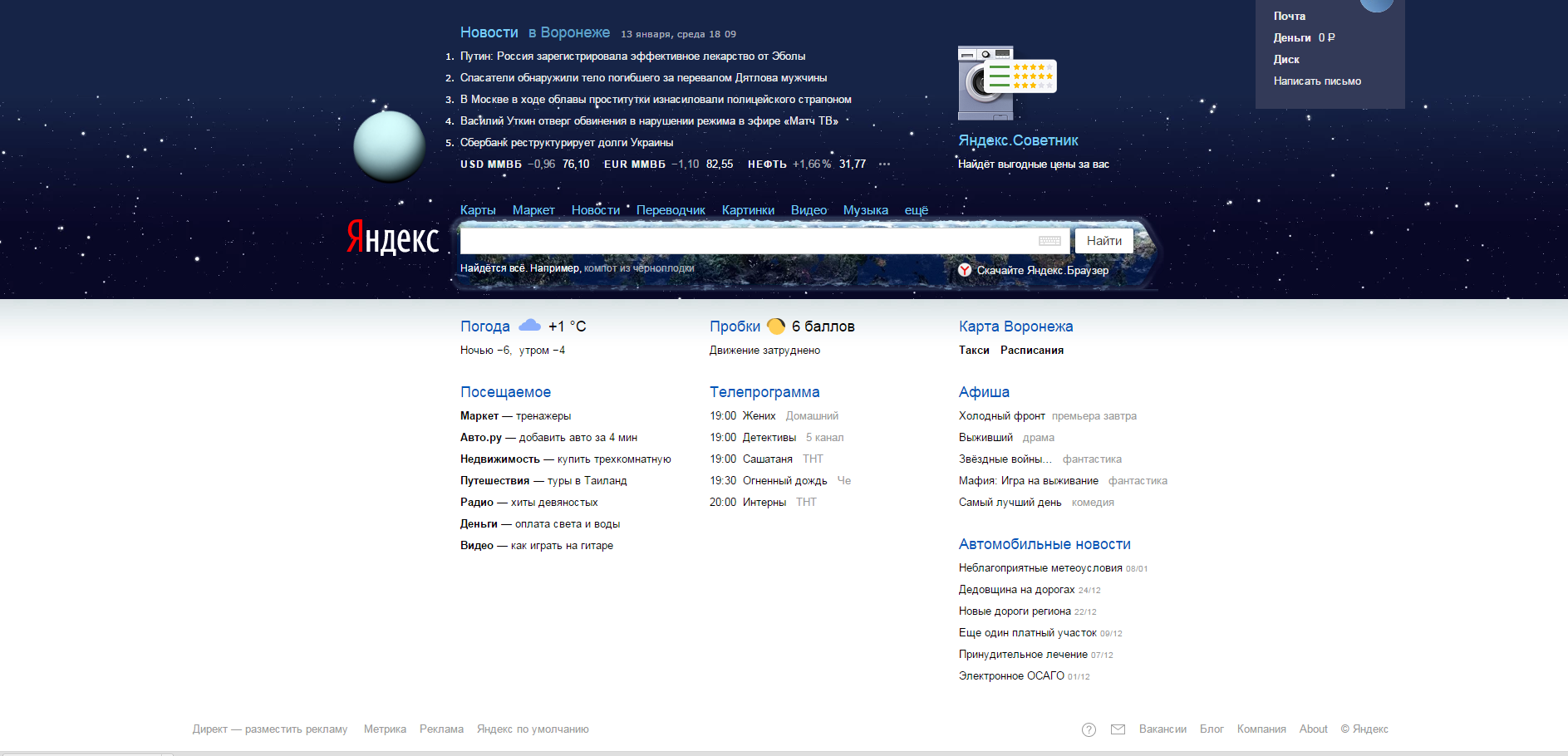Viewport: 1568px width, 756px height.
Task: Click the virtual keyboard icon in search box
Action: [1049, 241]
